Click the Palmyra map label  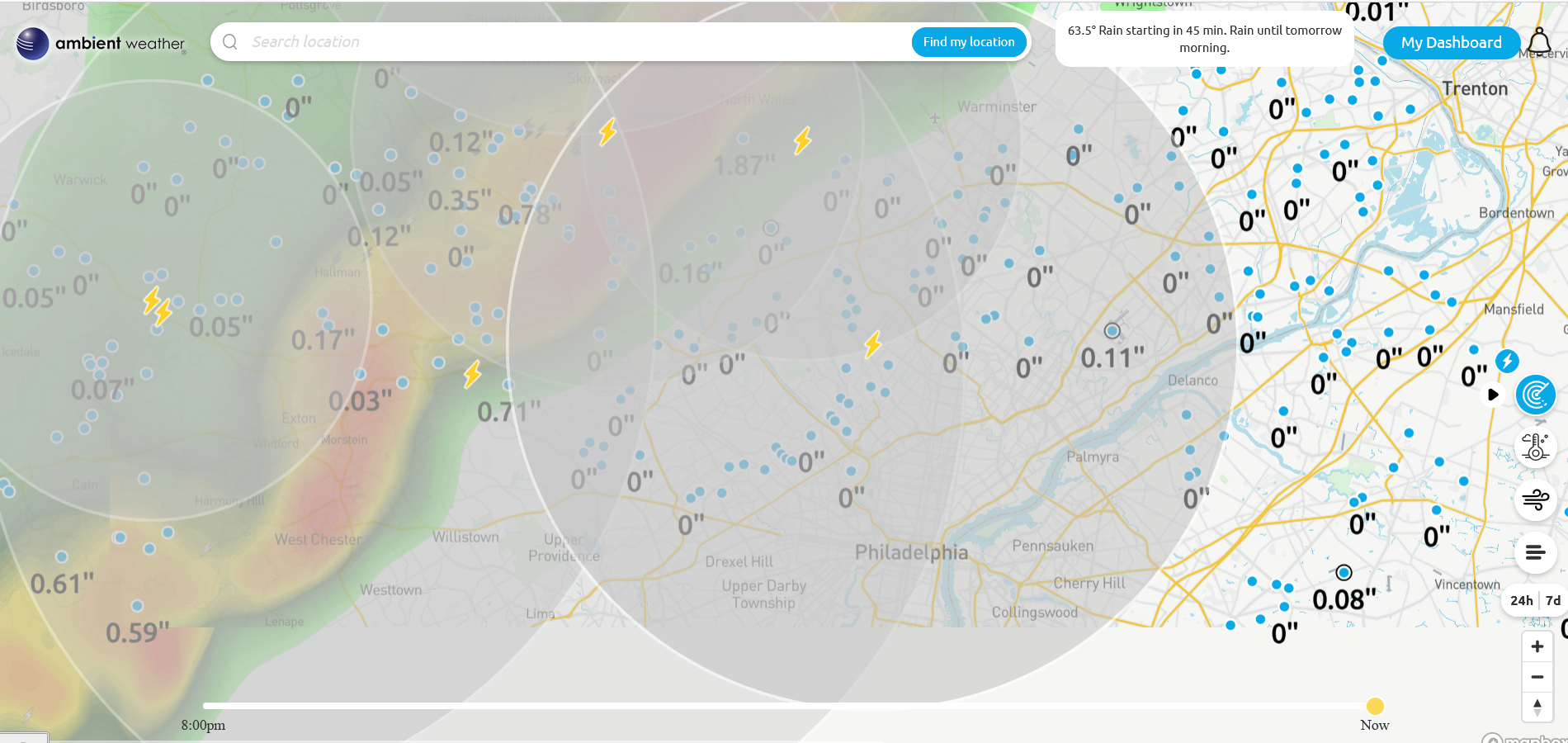[1093, 457]
